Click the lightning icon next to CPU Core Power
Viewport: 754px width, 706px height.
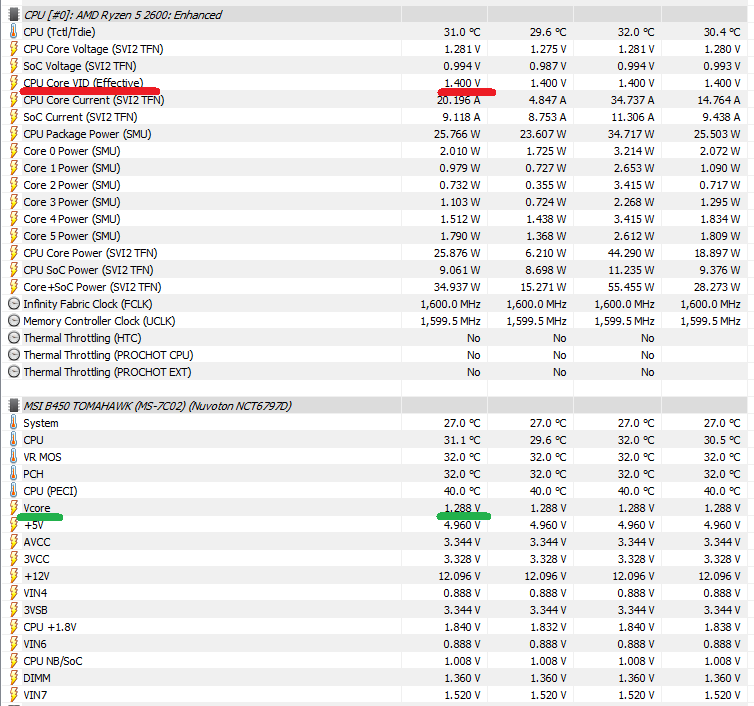tap(13, 253)
